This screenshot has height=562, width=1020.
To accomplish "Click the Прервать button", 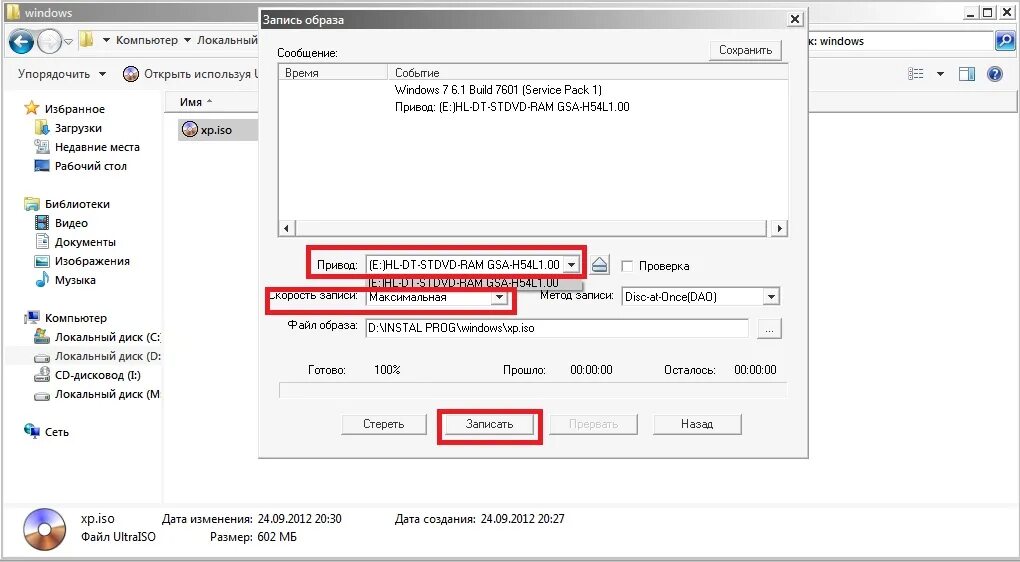I will click(593, 424).
